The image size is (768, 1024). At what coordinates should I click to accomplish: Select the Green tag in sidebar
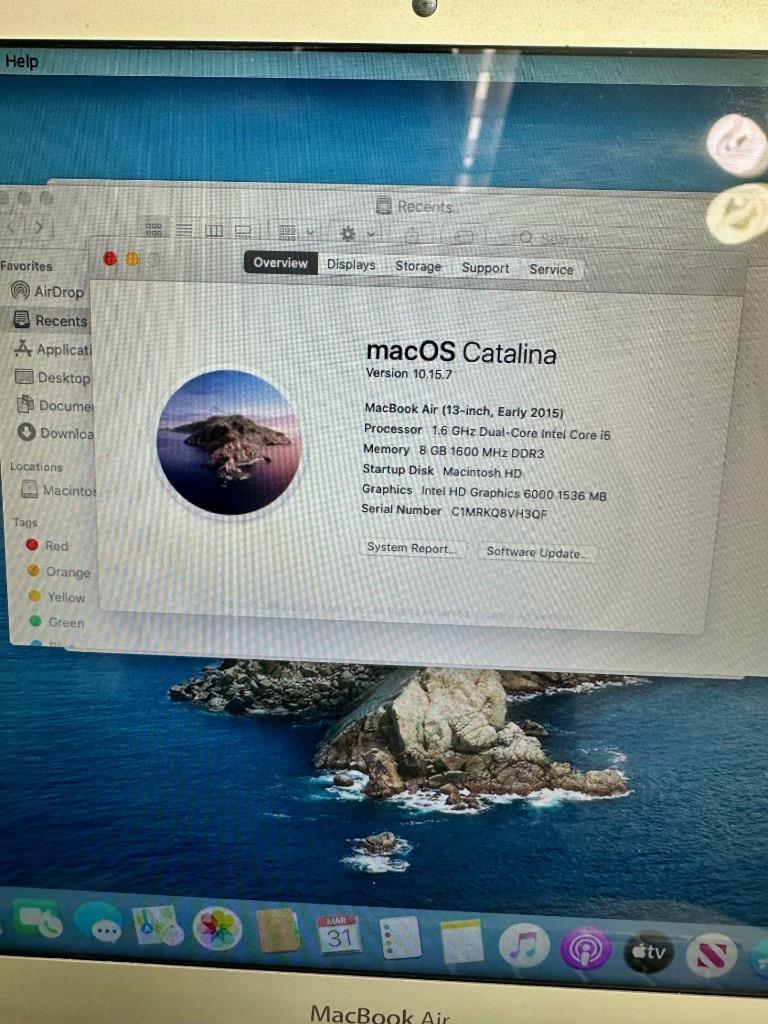click(57, 622)
